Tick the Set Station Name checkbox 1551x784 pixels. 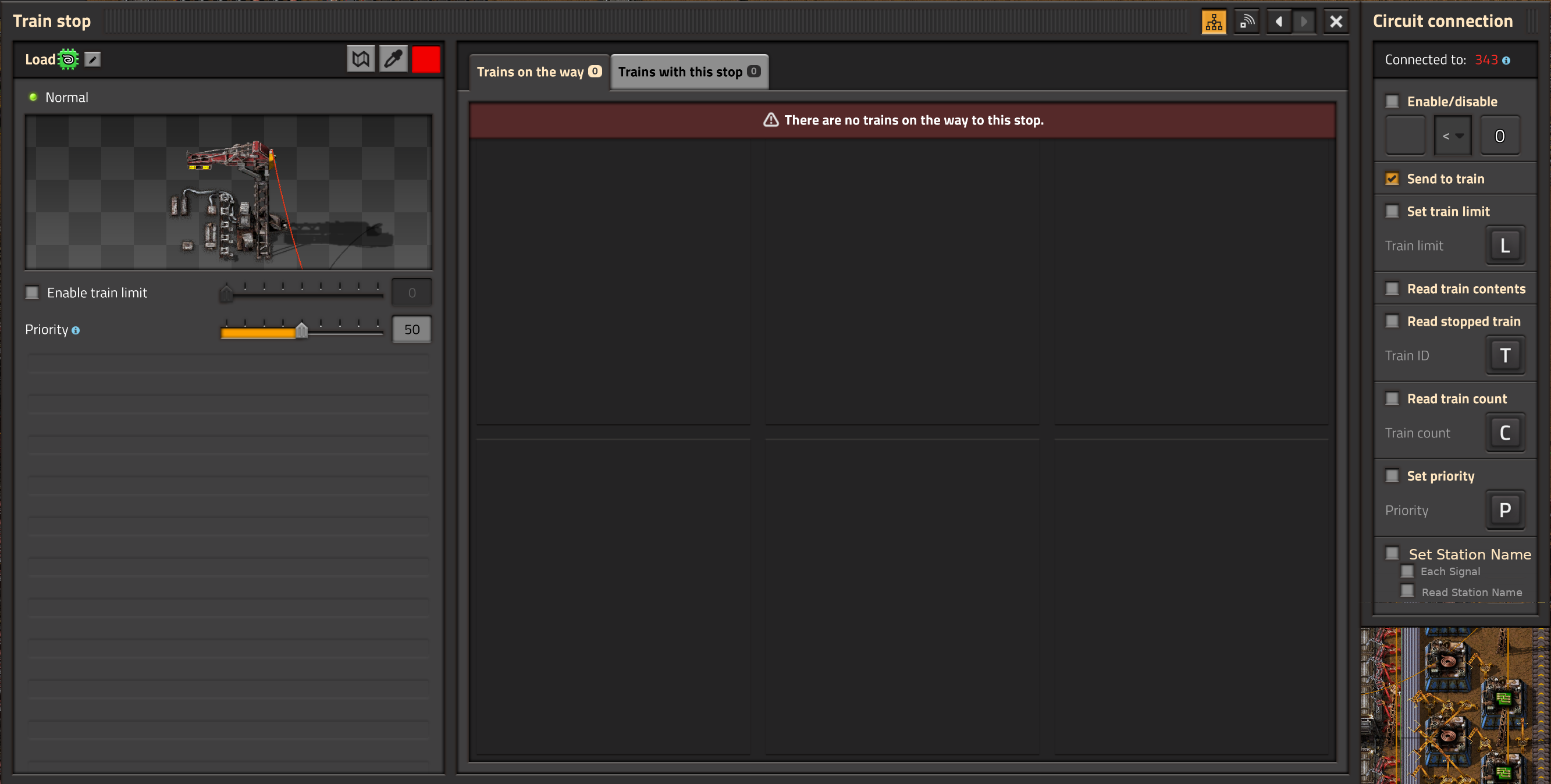click(1392, 553)
